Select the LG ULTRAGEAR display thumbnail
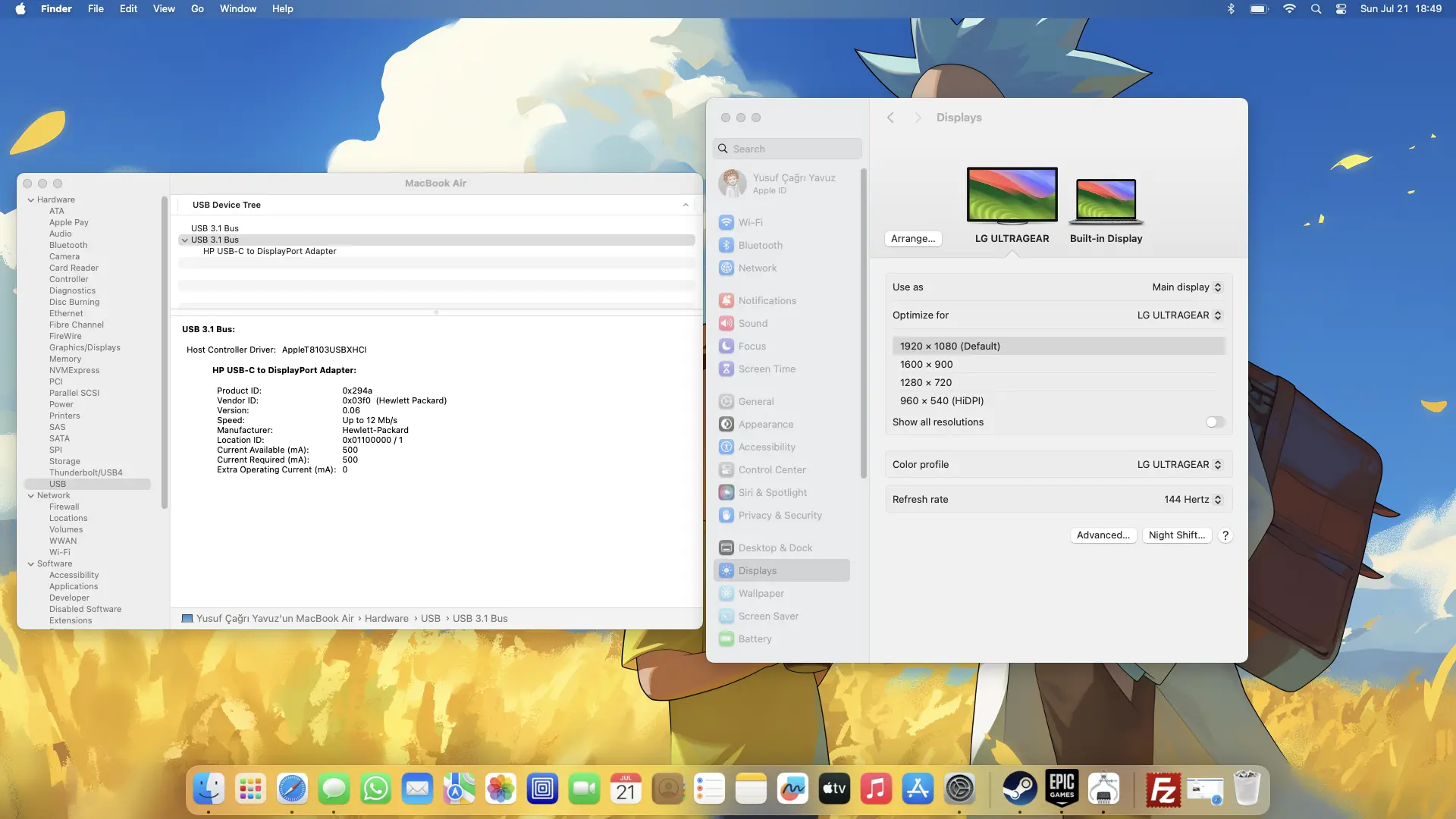1456x819 pixels. click(x=1012, y=196)
